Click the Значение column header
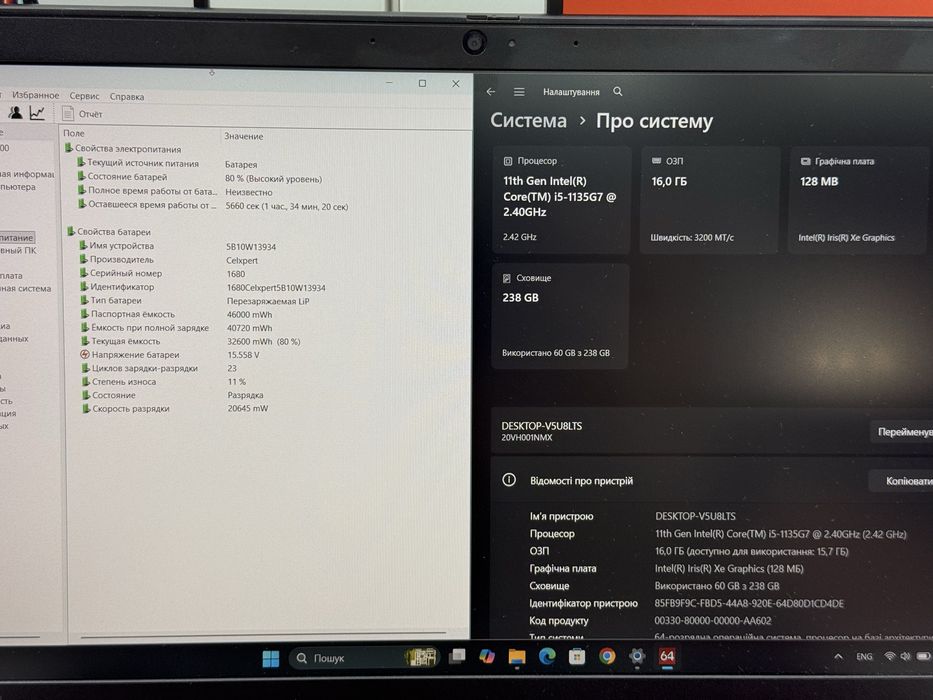Viewport: 933px width, 700px height. (x=243, y=136)
